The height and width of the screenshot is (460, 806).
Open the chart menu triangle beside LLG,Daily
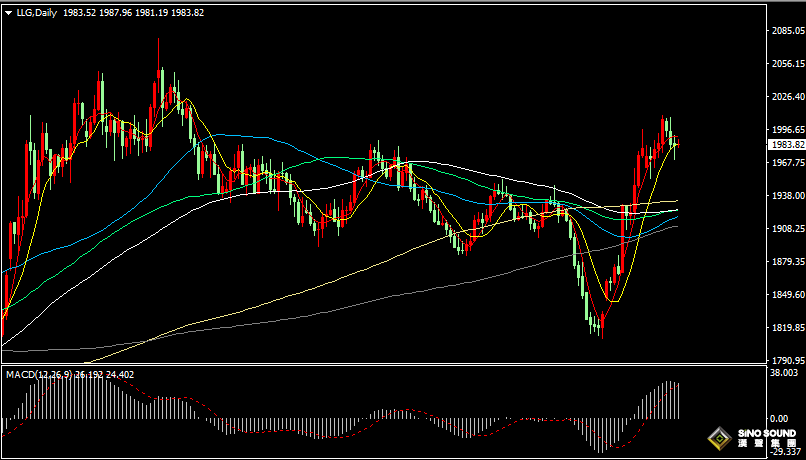coord(9,11)
